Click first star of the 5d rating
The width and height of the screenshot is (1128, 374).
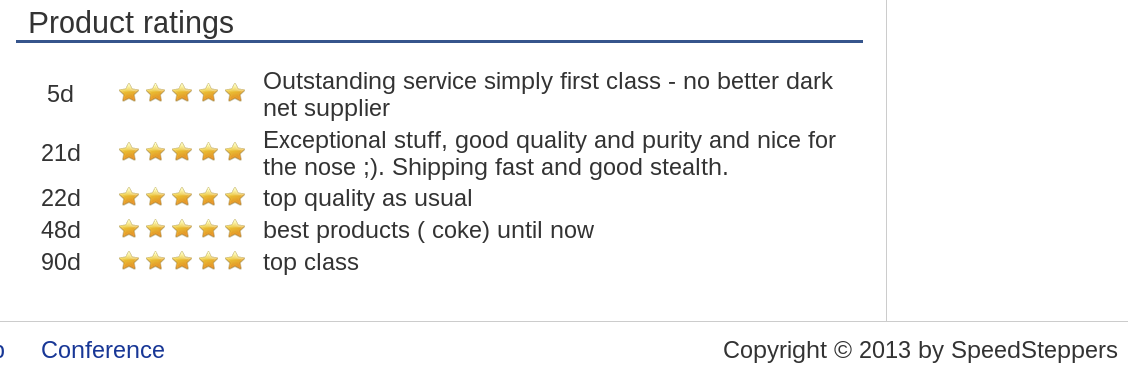coord(129,93)
